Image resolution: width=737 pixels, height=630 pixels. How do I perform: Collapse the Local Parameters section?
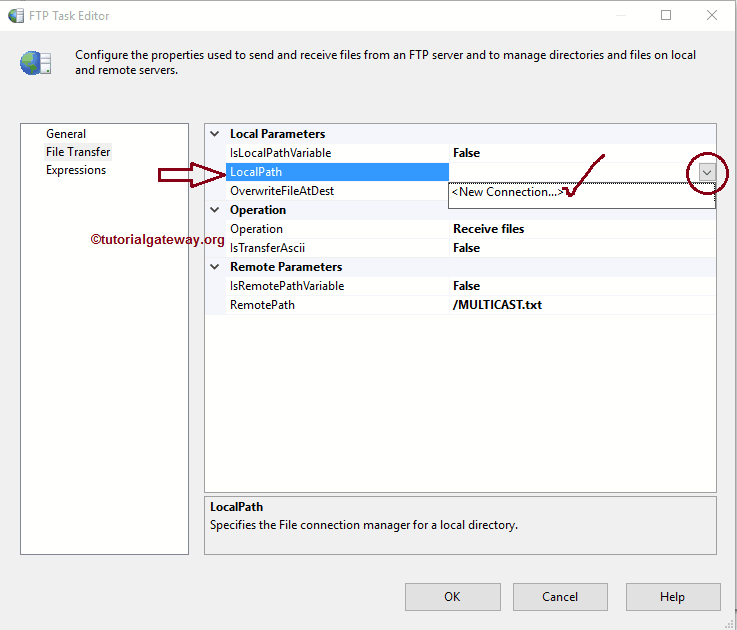coord(214,134)
